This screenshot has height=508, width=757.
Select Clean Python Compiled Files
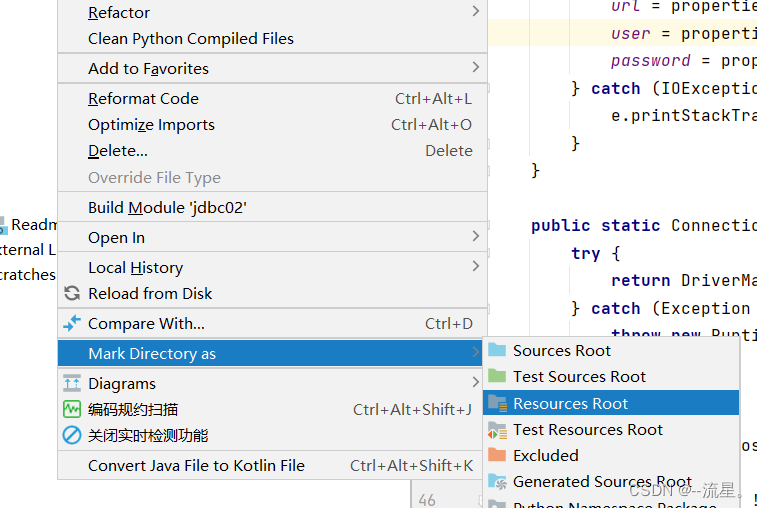tap(191, 39)
